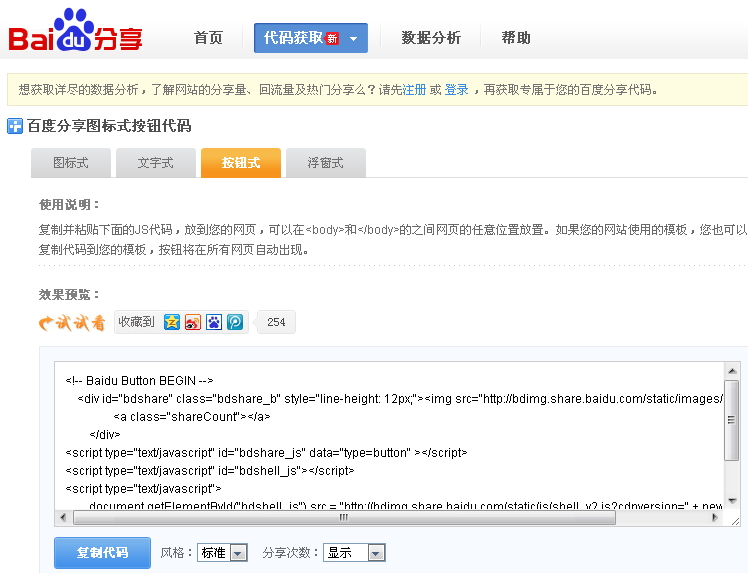The height and width of the screenshot is (573, 748).
Task: Click the 百度分享图标式按钮代码 title text
Action: (109, 126)
